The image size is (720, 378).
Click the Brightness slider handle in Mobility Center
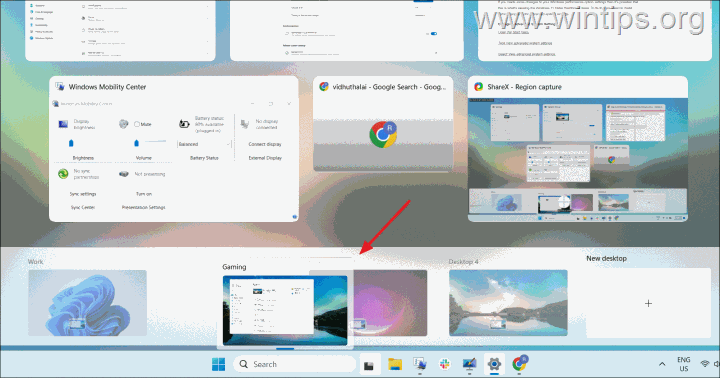(x=71, y=143)
